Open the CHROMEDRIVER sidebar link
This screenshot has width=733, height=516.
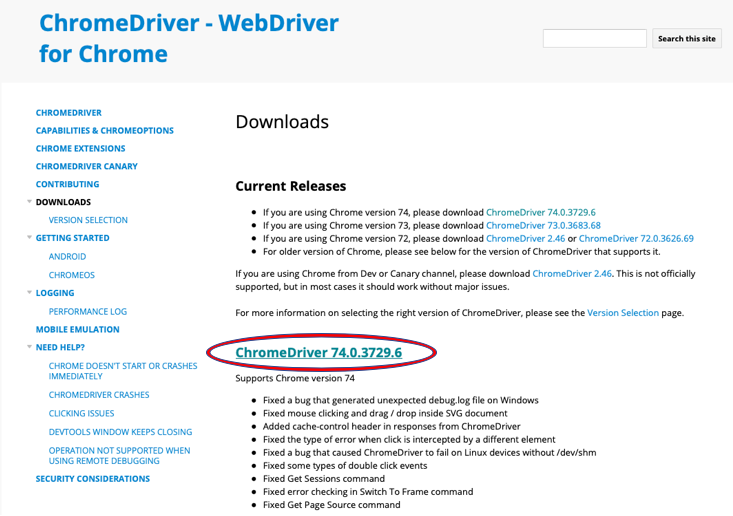(x=69, y=113)
